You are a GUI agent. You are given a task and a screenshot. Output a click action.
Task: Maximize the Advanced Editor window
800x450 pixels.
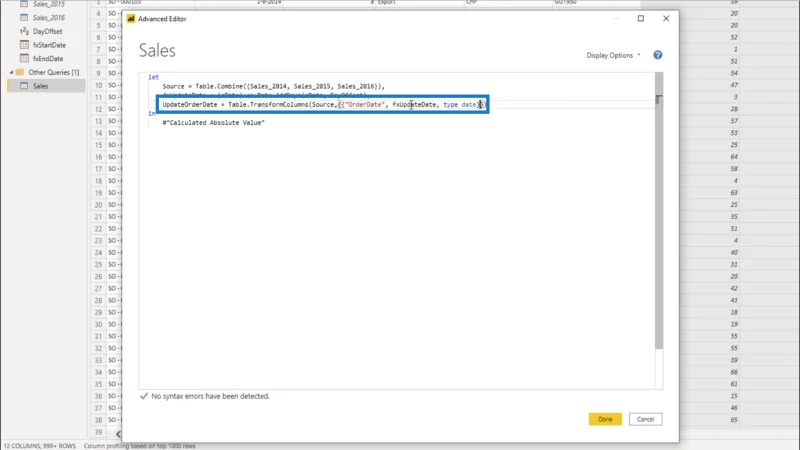pos(641,18)
